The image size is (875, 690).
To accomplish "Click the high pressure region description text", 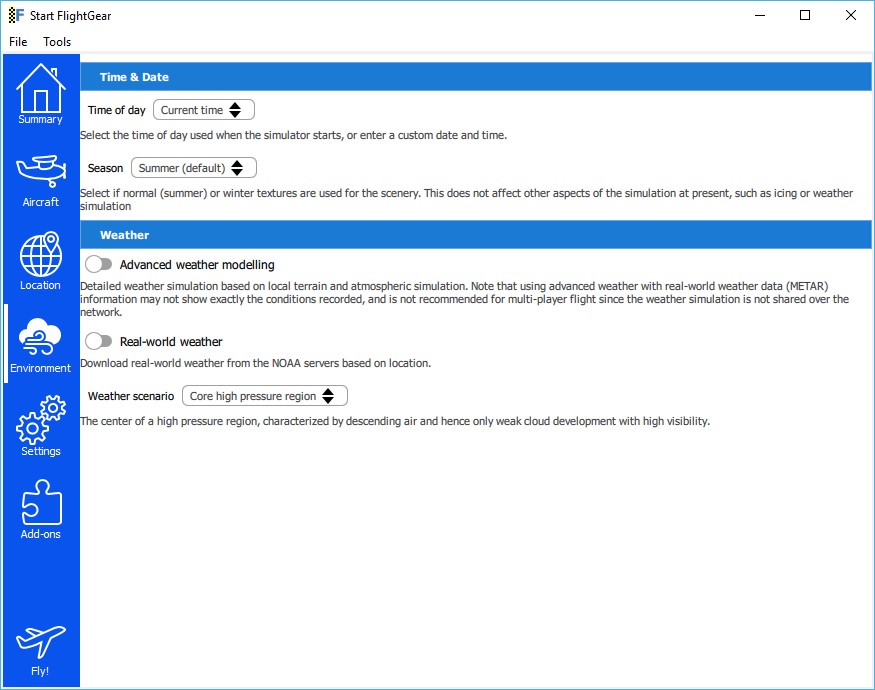I will pos(395,421).
